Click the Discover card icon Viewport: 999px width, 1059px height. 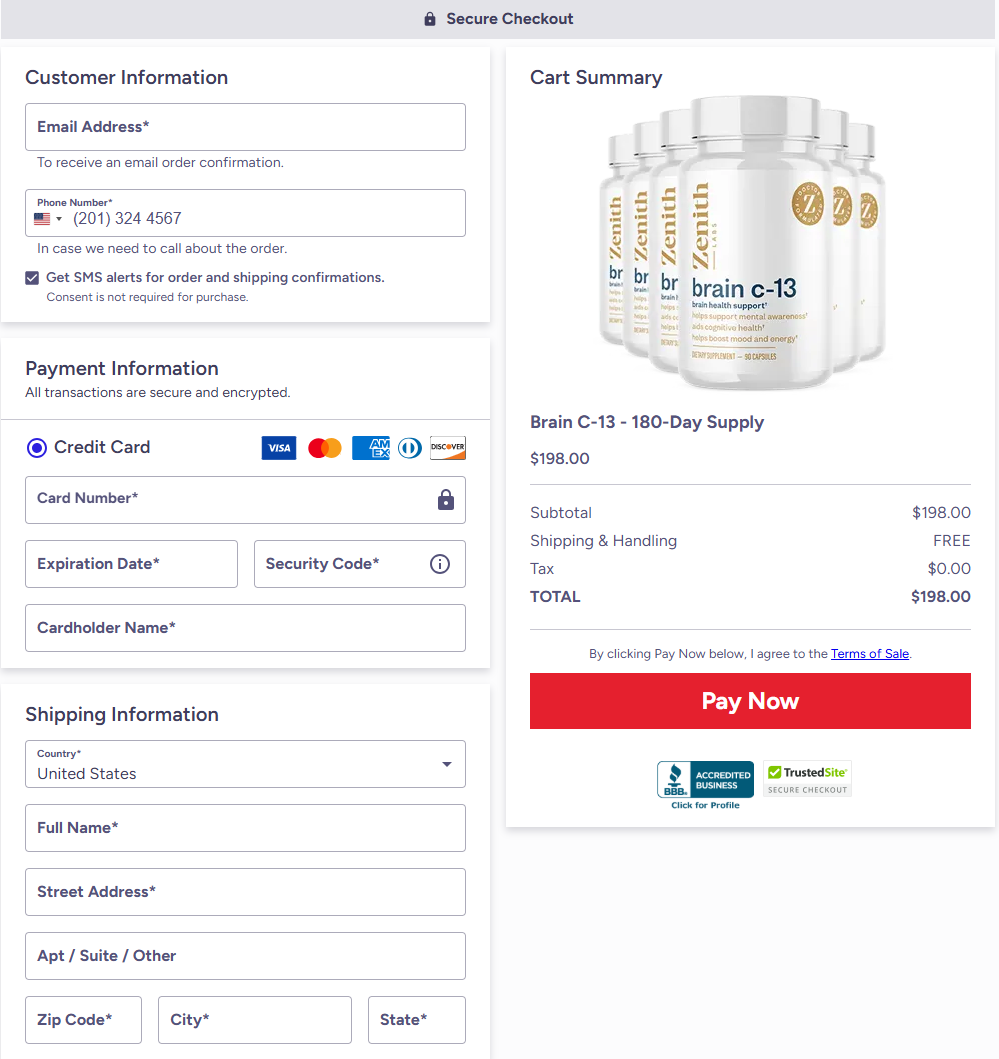pos(448,448)
